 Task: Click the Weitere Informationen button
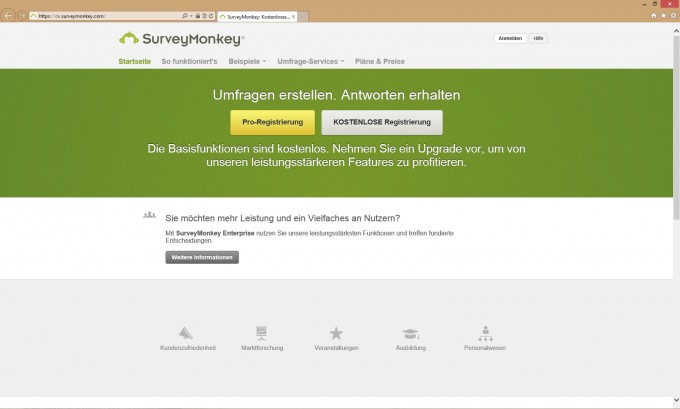[x=202, y=257]
